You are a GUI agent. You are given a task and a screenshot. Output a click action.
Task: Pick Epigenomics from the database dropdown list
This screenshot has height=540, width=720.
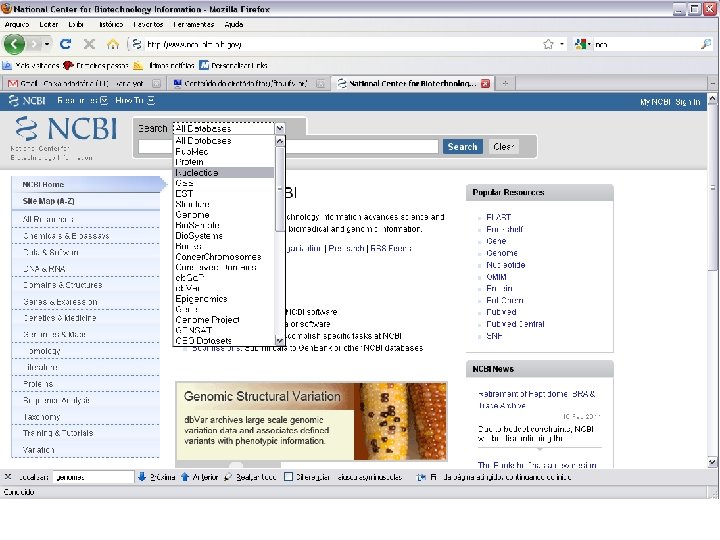(x=201, y=299)
